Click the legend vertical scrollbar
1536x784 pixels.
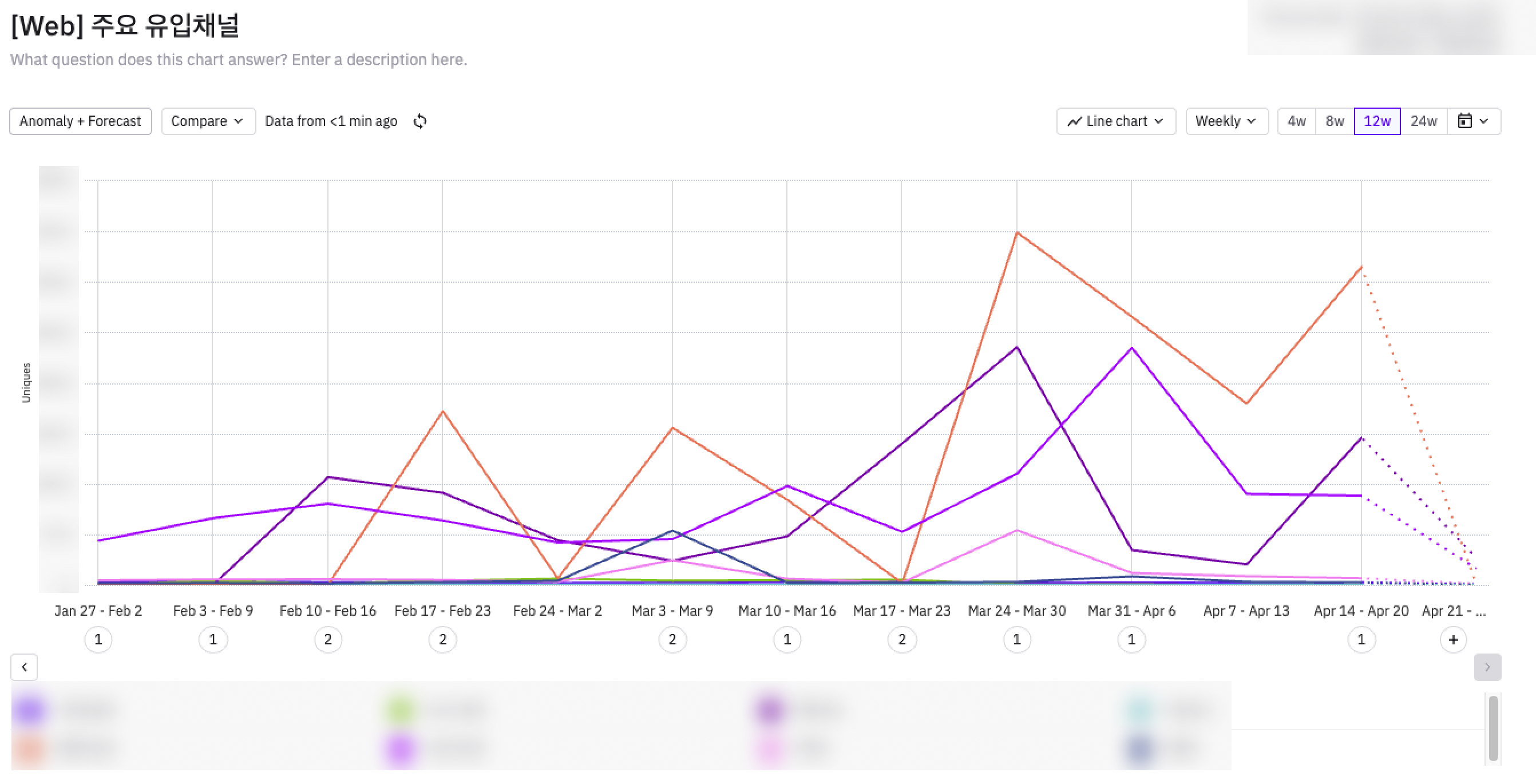click(1493, 727)
